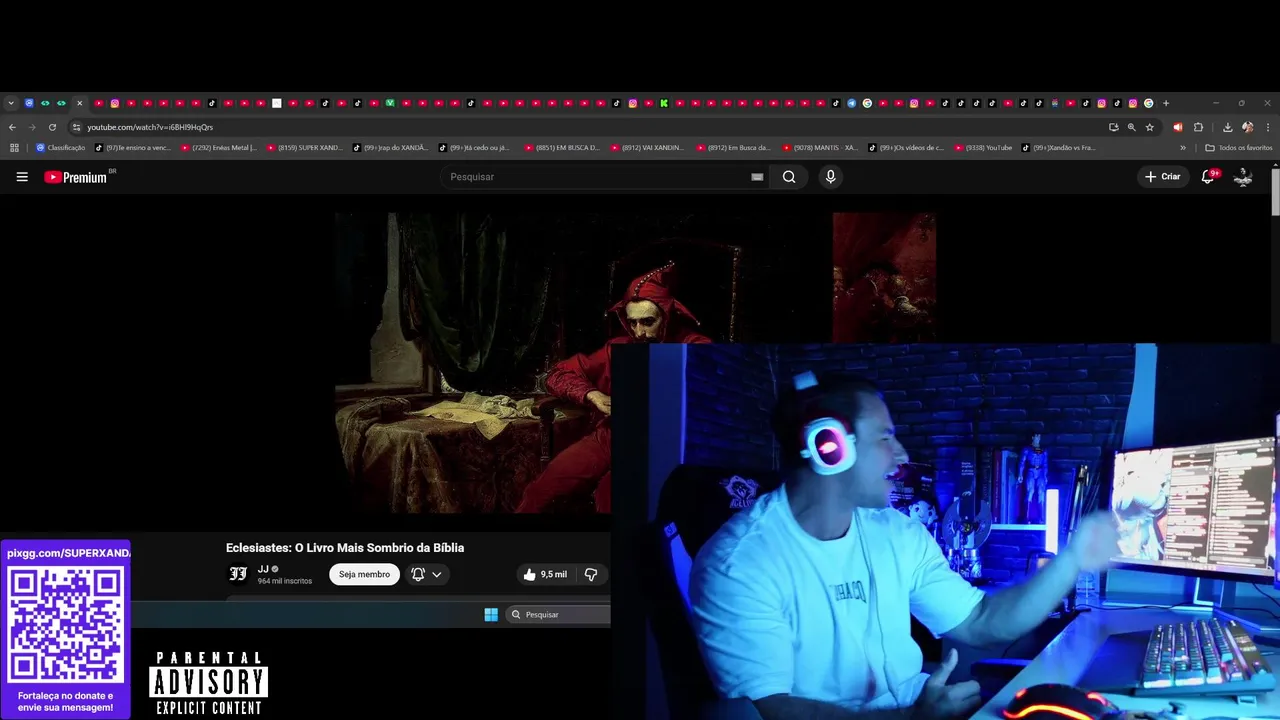This screenshot has width=1280, height=720.
Task: Click the pixgg.com/SUPERXANDAO overlay link
Action: pos(68,553)
